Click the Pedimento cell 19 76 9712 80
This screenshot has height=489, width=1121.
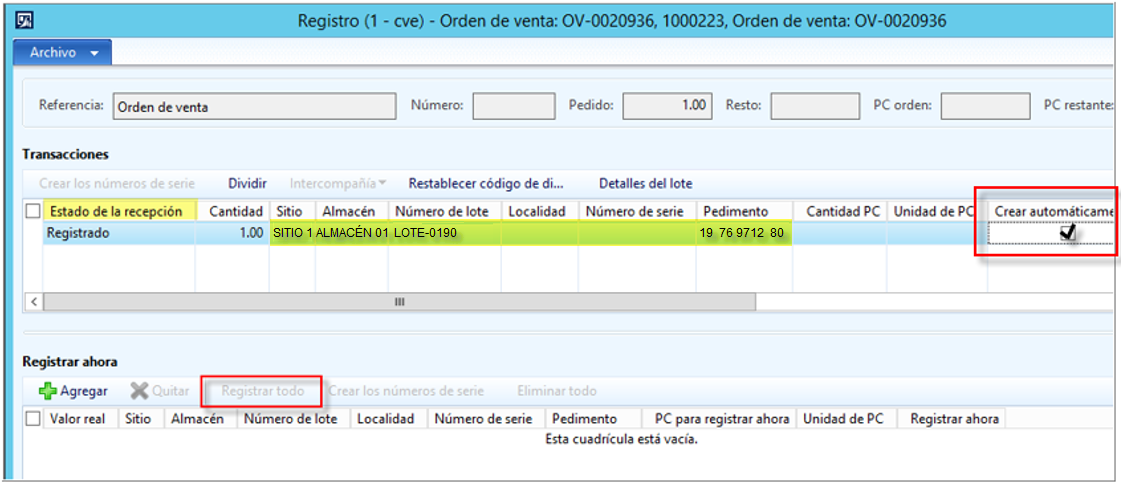(x=744, y=233)
